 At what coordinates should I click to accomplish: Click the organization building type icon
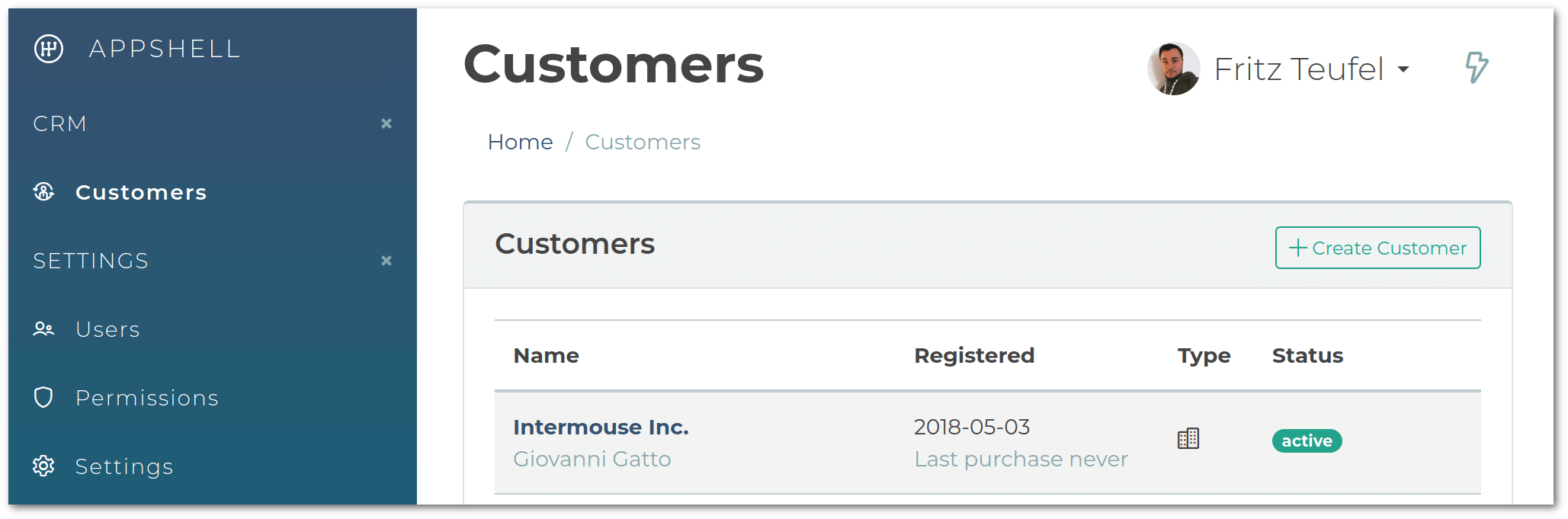tap(1188, 438)
